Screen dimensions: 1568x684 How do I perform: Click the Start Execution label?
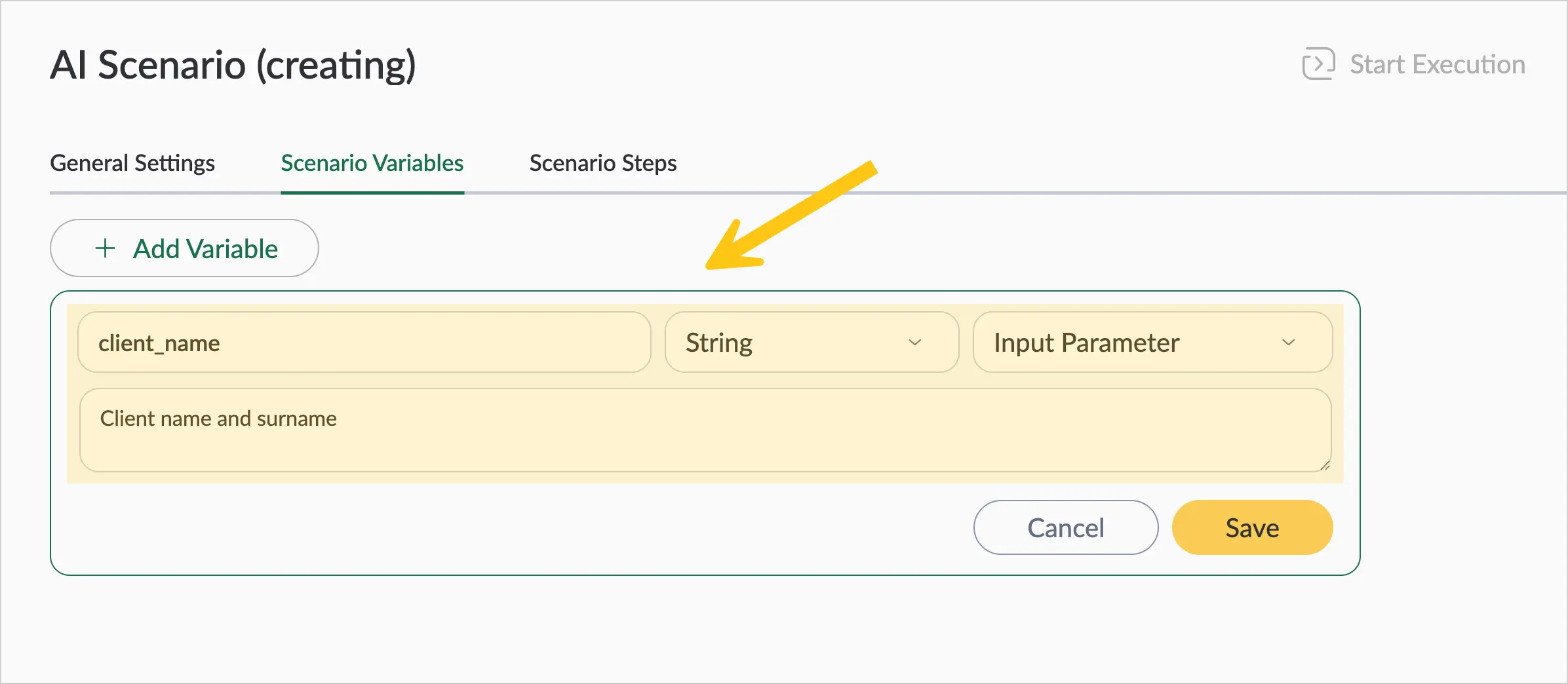(1438, 64)
